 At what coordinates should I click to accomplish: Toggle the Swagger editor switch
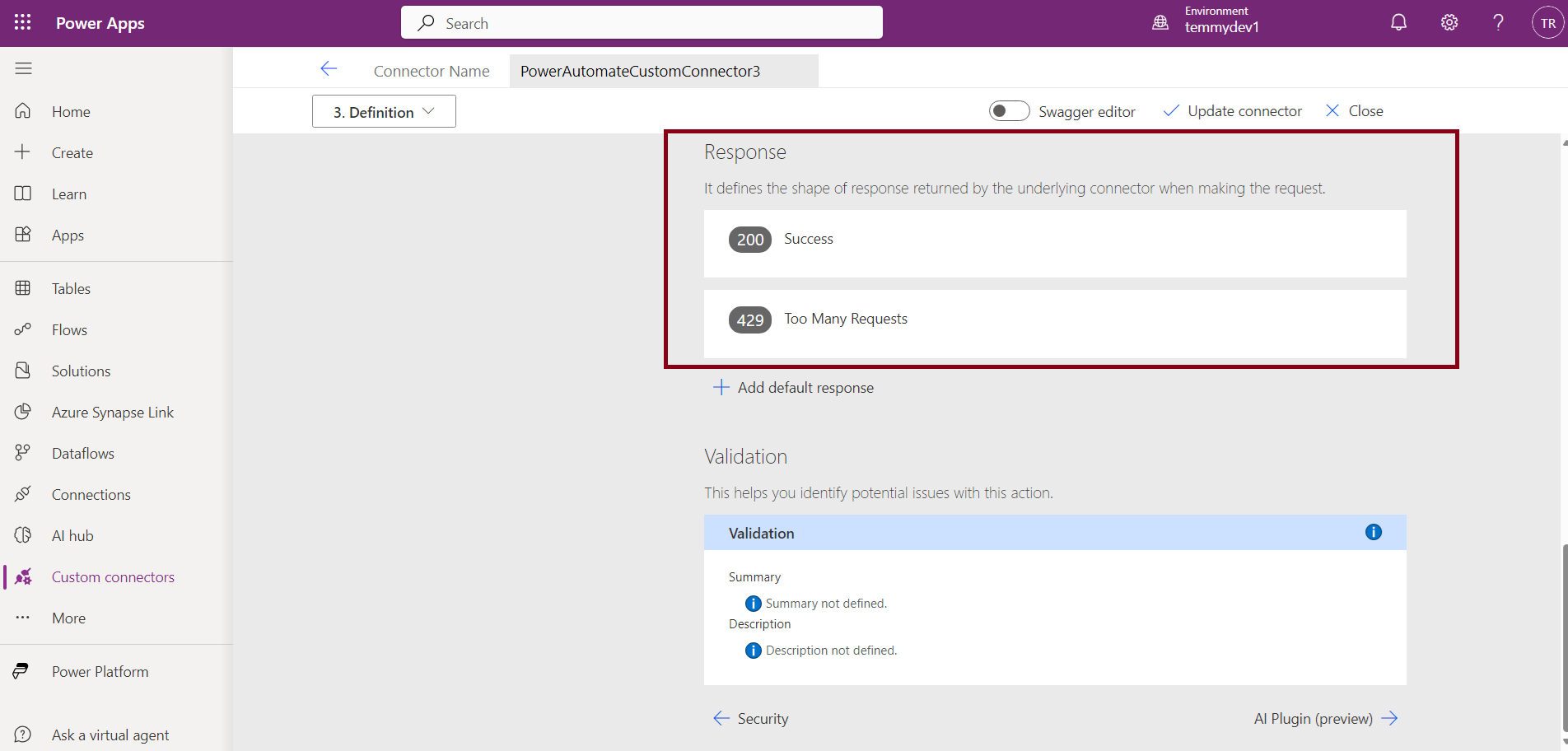pyautogui.click(x=1009, y=111)
